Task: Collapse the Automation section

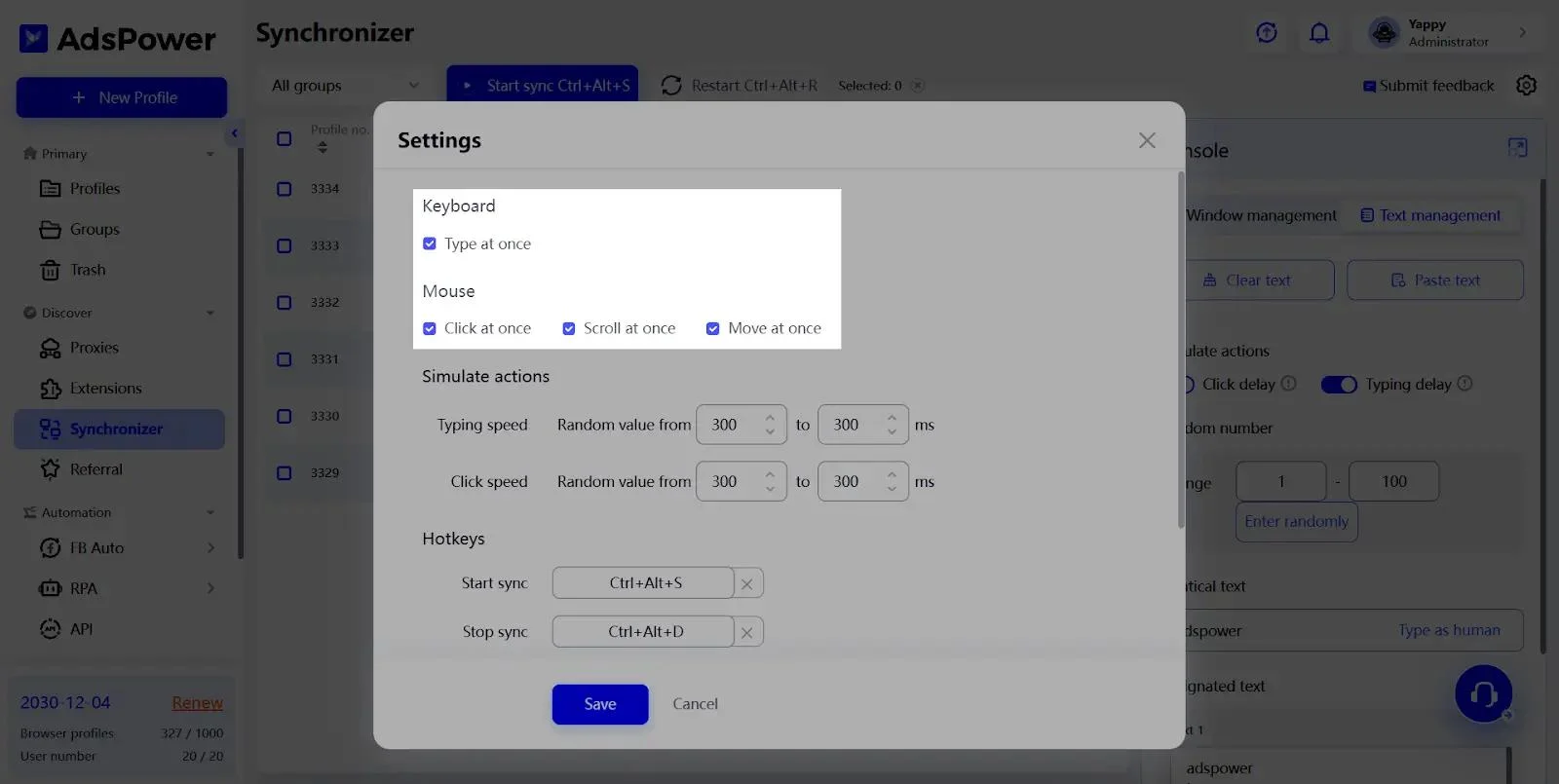Action: click(x=209, y=513)
